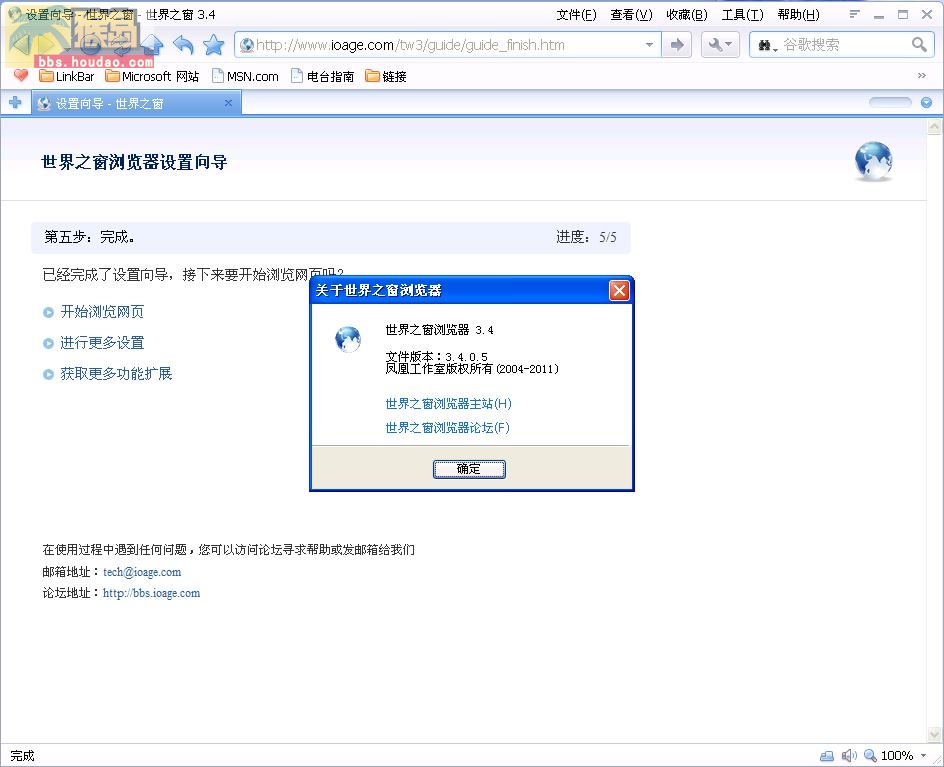Click the home toolbar icon
The width and height of the screenshot is (944, 767).
tap(153, 45)
